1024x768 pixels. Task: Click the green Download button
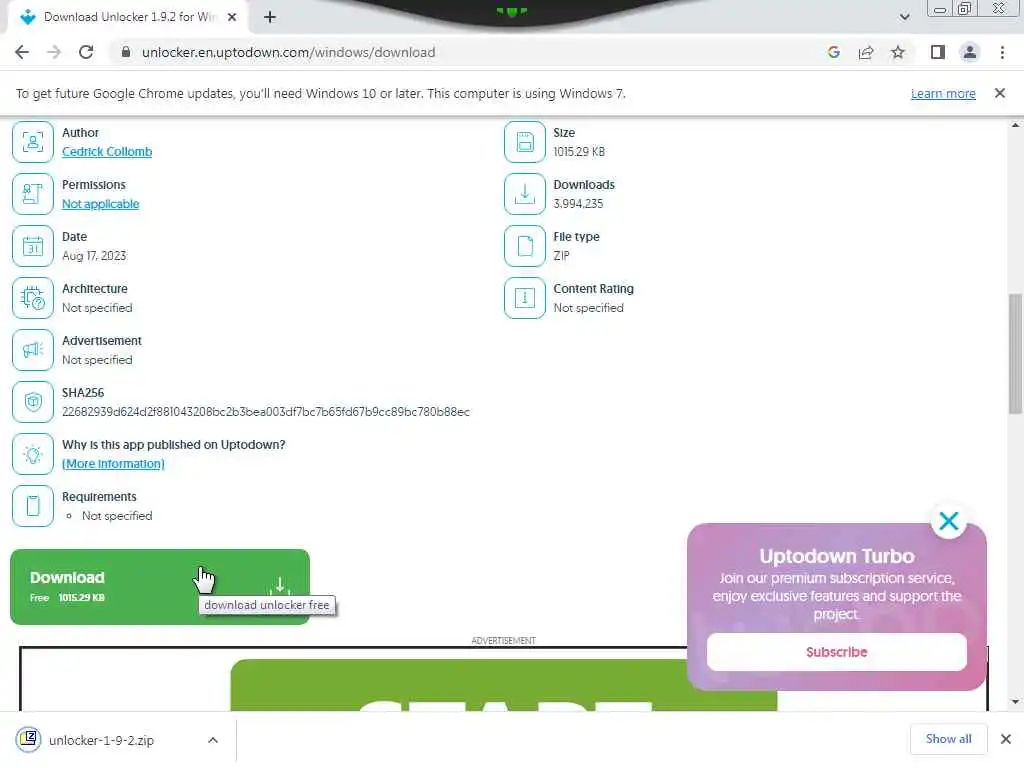coord(160,586)
